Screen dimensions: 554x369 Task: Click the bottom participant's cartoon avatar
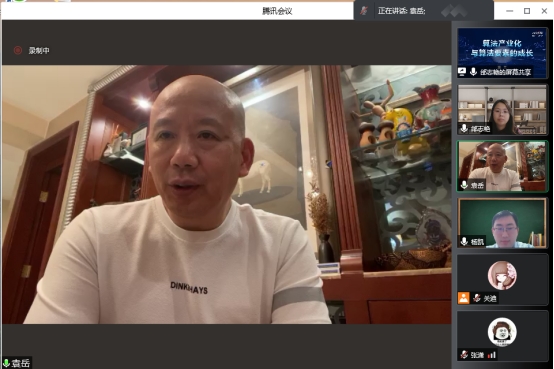[x=502, y=332]
